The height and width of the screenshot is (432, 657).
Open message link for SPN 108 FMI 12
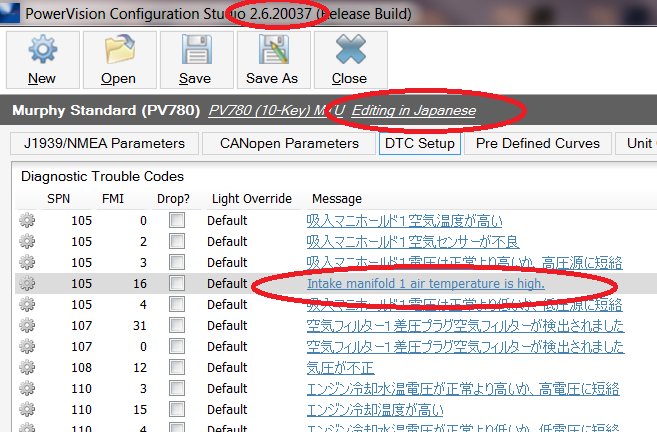coord(340,367)
